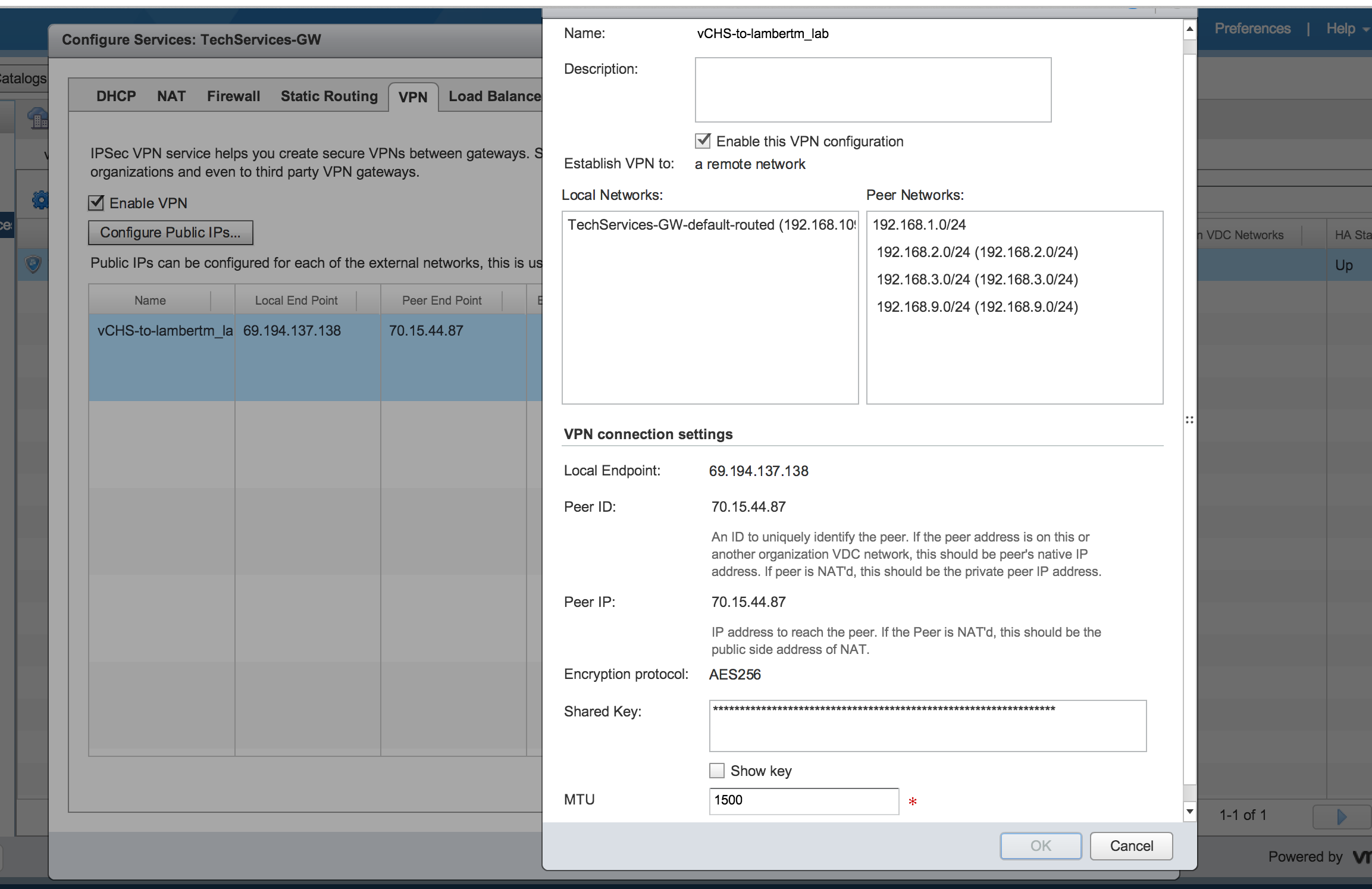
Task: Click the cloud building organization icon
Action: 37,118
